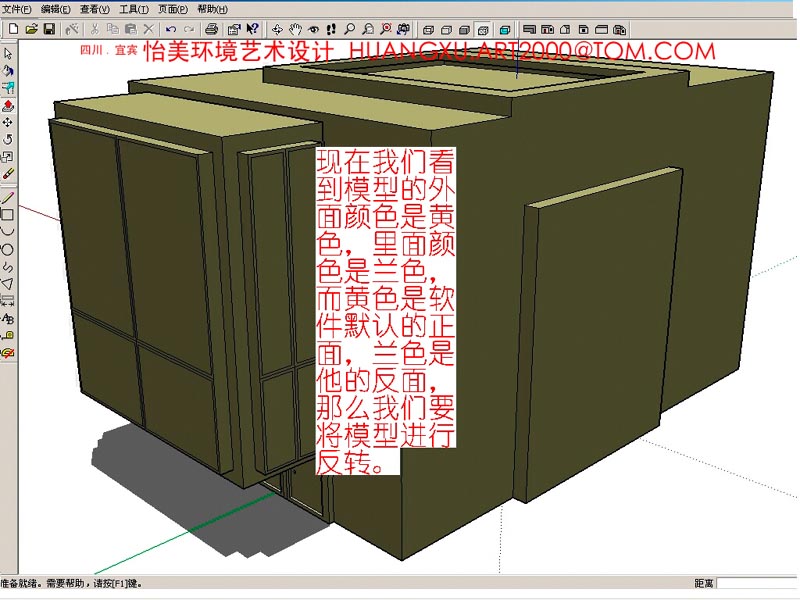Open the 工具(T) menu
The height and width of the screenshot is (600, 800).
point(134,9)
